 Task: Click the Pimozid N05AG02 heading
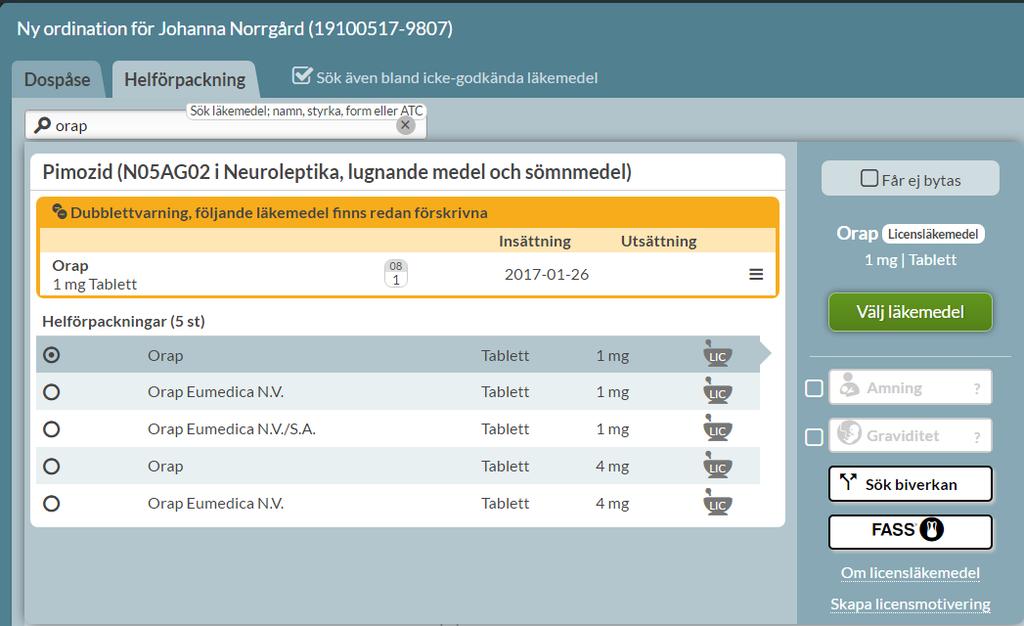click(x=337, y=172)
